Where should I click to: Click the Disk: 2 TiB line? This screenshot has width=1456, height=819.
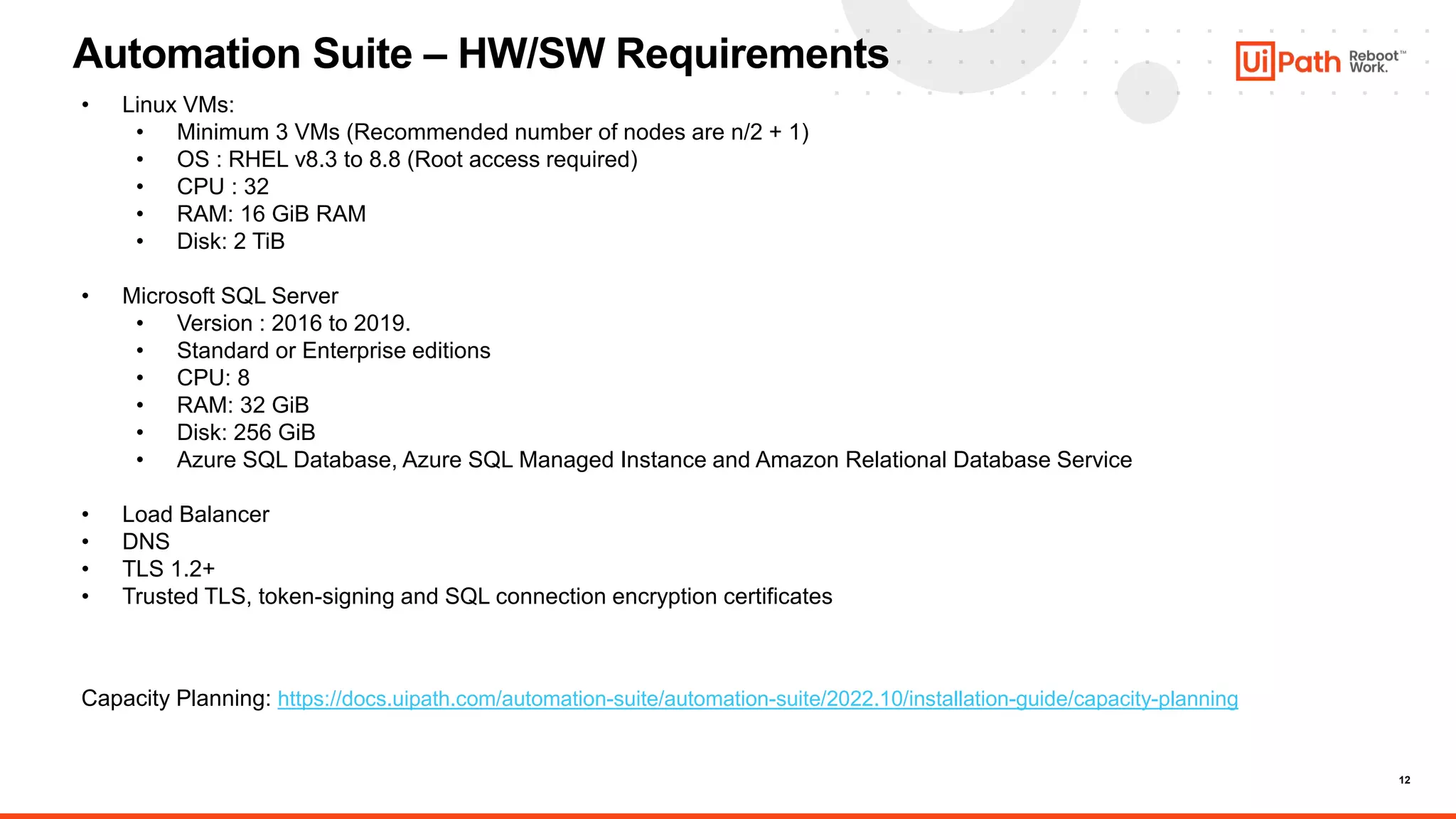(230, 241)
